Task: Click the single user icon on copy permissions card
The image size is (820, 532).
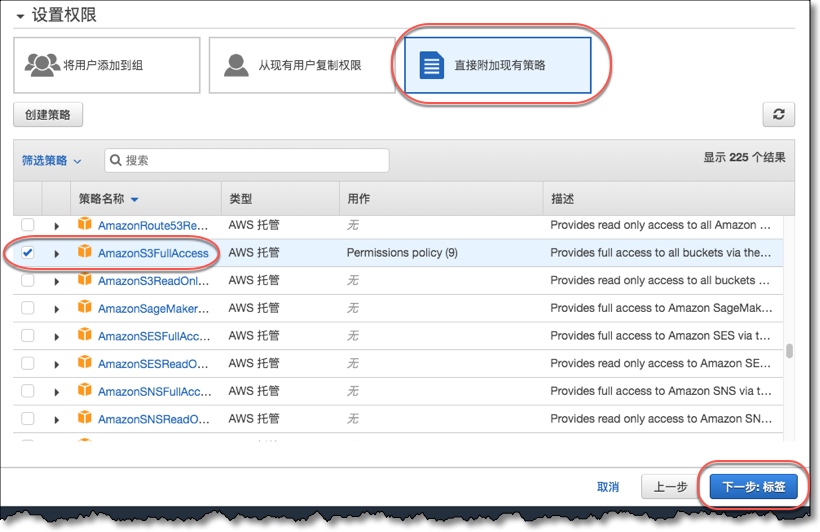Action: coord(236,65)
